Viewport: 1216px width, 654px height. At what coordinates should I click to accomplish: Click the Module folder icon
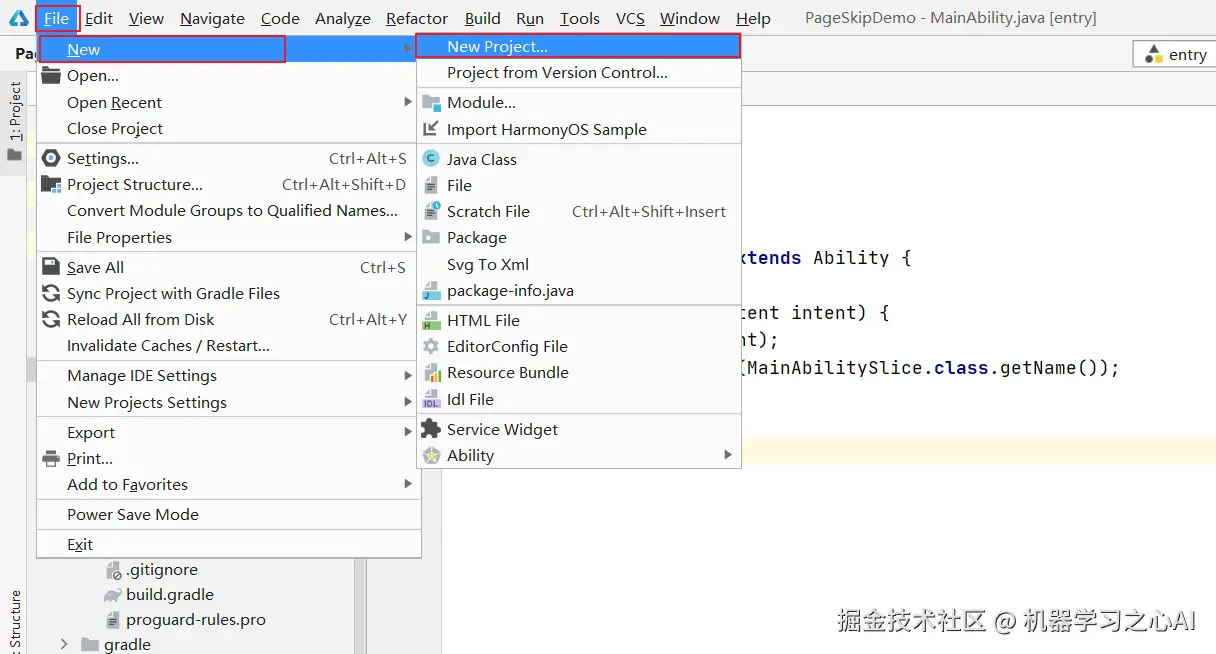pyautogui.click(x=431, y=102)
